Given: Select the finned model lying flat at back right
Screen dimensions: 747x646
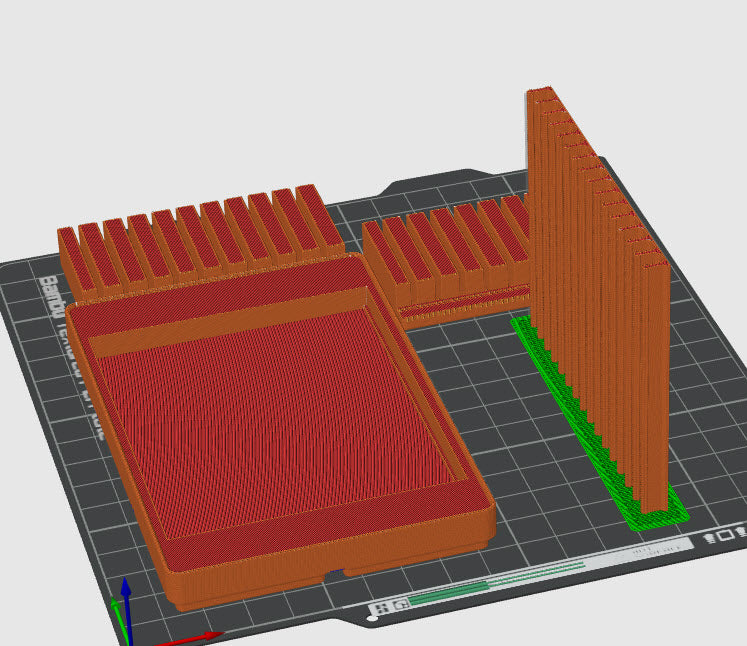Looking at the screenshot, I should pyautogui.click(x=445, y=260).
